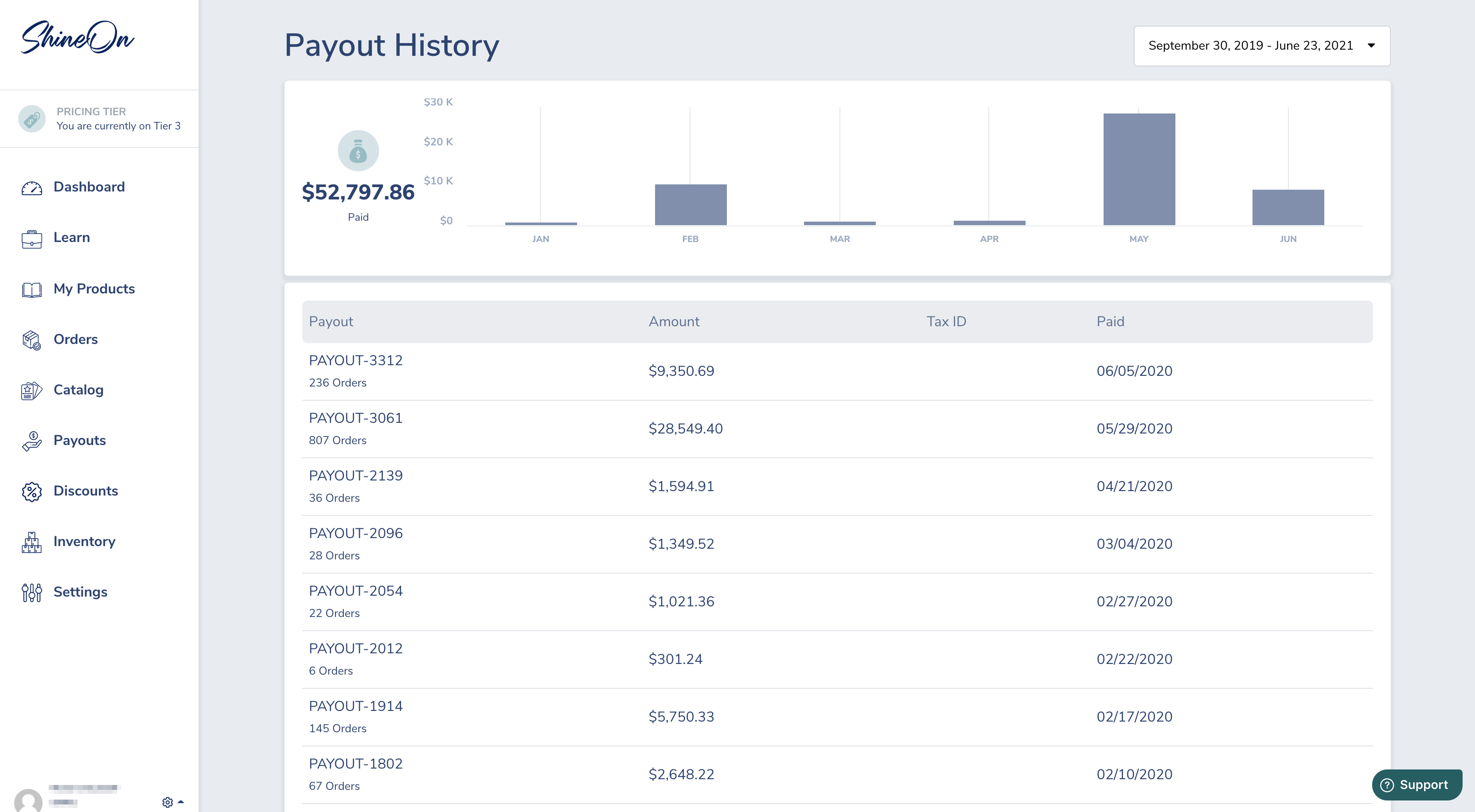The height and width of the screenshot is (812, 1475).
Task: Expand the gear menu near the account name
Action: coord(168,802)
